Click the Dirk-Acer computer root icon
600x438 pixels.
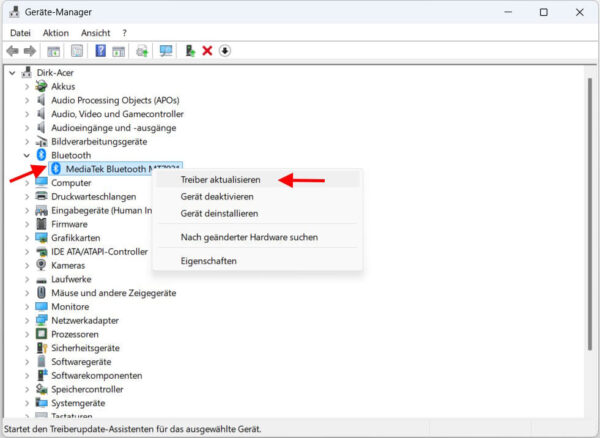[x=26, y=72]
